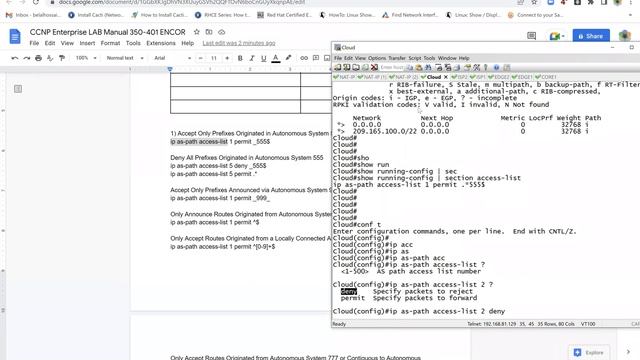The height and width of the screenshot is (360, 640).
Task: Add a comment from the toolbar
Action: pos(316,58)
